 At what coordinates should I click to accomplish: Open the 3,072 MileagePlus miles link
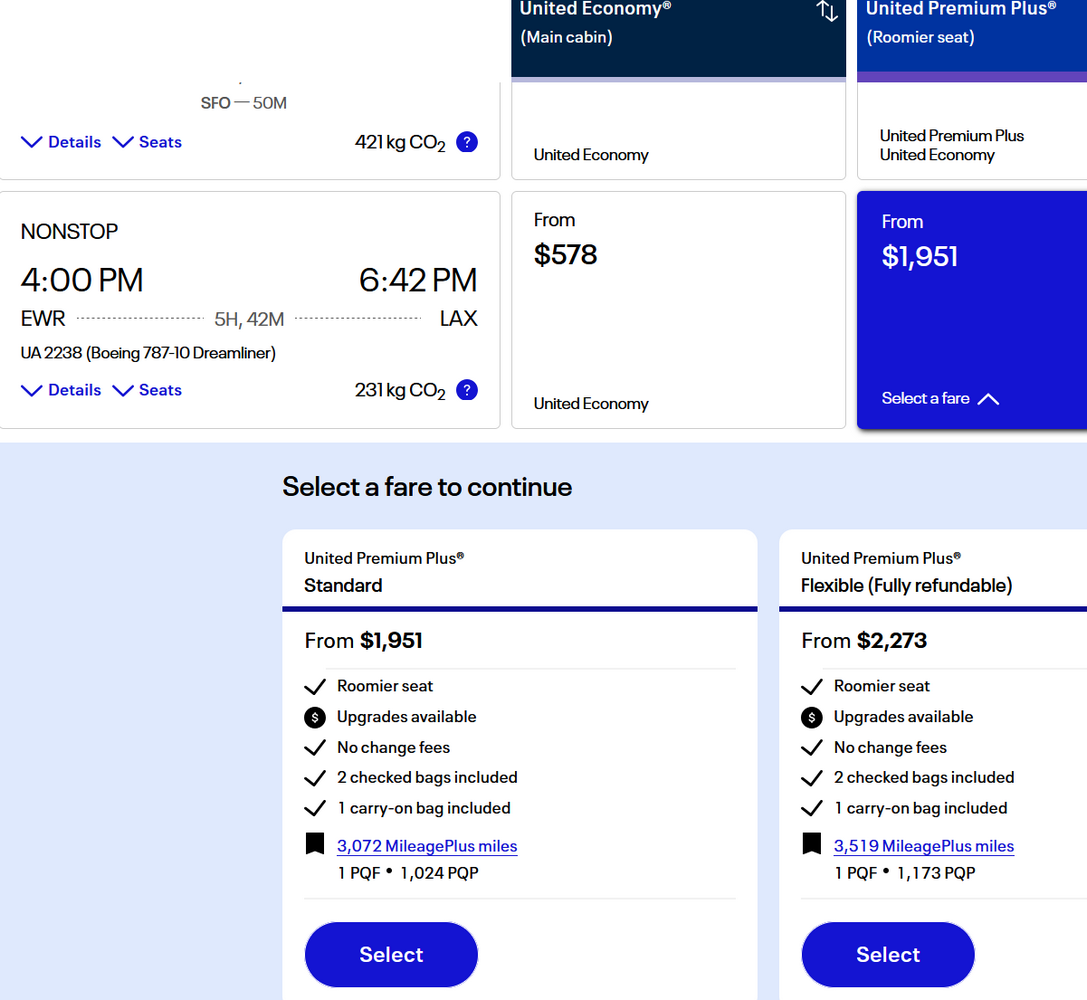427,846
